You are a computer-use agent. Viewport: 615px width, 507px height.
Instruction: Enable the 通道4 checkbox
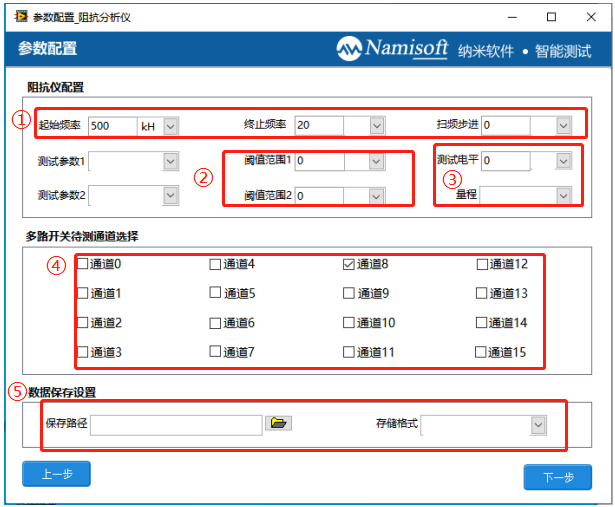tap(215, 264)
